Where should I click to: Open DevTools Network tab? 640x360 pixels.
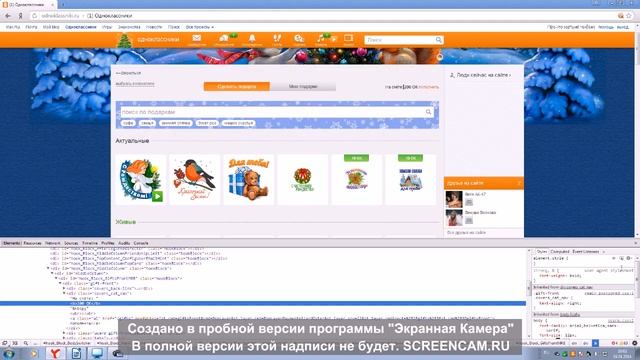click(x=52, y=243)
